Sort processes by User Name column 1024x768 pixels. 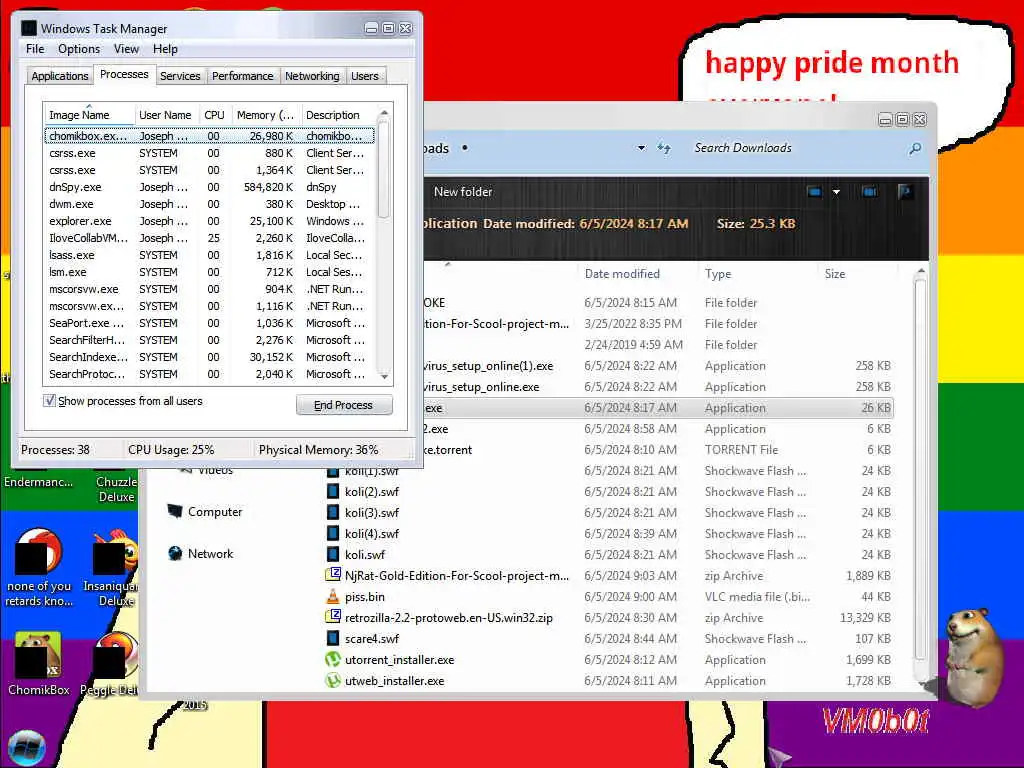coord(167,115)
